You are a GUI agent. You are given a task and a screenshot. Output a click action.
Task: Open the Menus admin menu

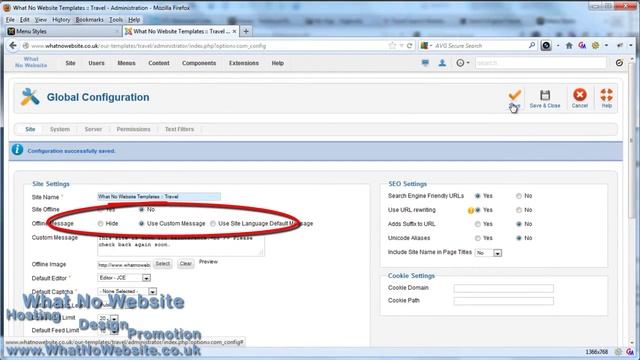126,63
